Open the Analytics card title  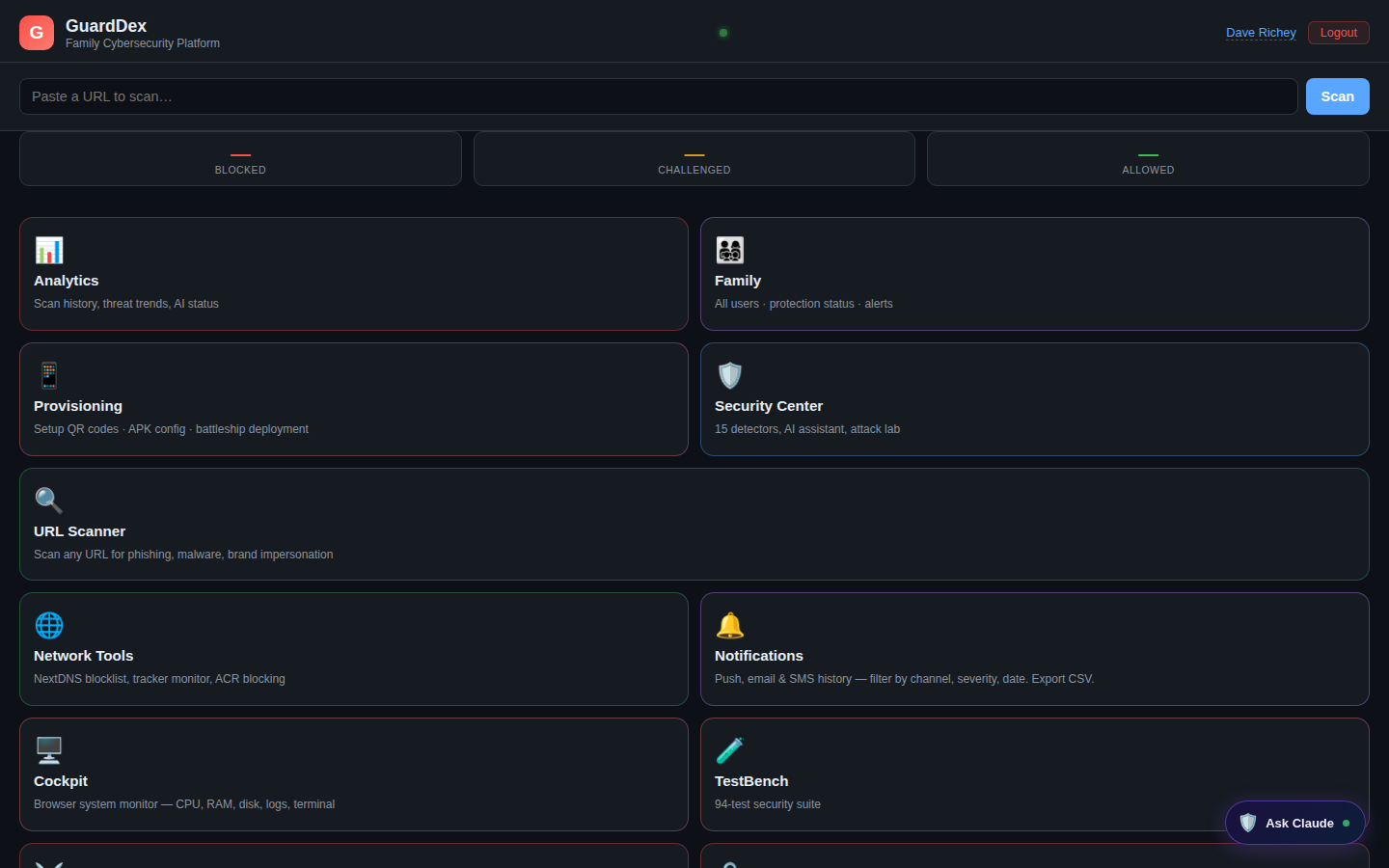[x=67, y=281]
